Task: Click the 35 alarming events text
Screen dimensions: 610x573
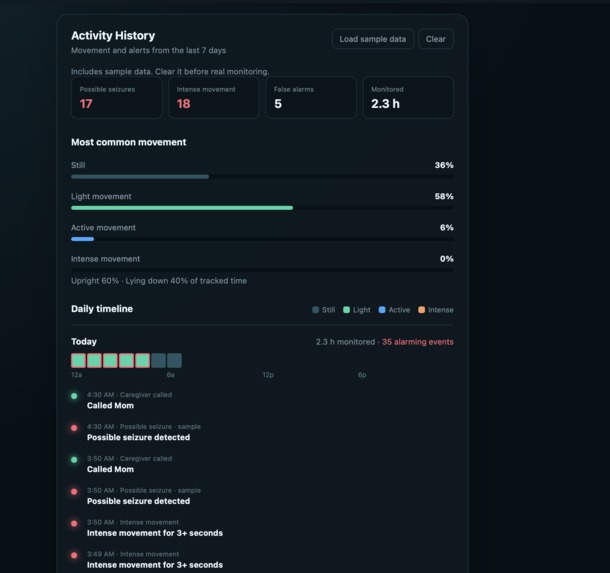Action: 417,342
